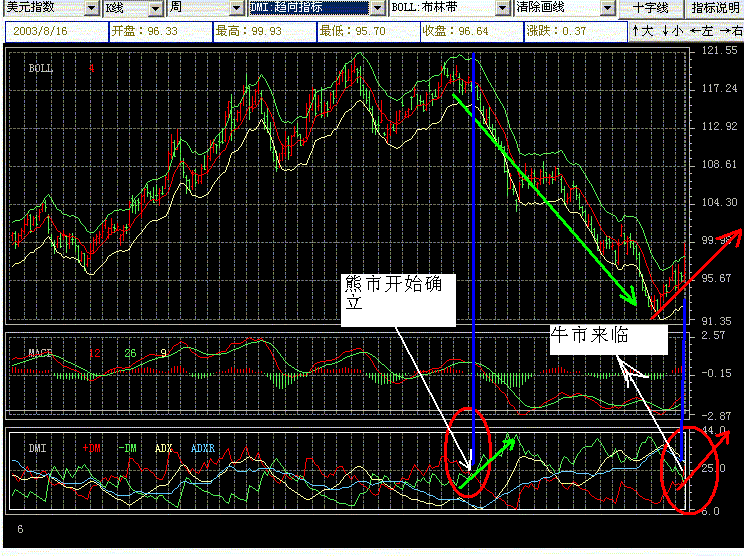Click the 十字线 crosshair button
This screenshot has height=556, width=744.
tap(651, 8)
